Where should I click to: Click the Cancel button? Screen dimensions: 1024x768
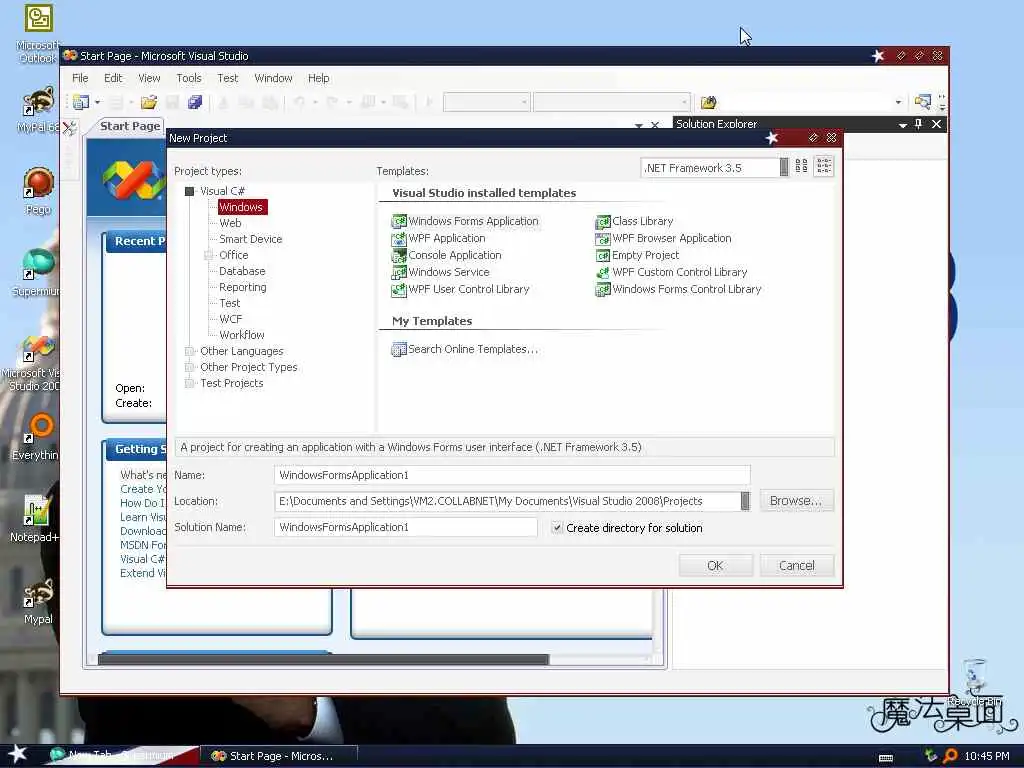pos(797,566)
